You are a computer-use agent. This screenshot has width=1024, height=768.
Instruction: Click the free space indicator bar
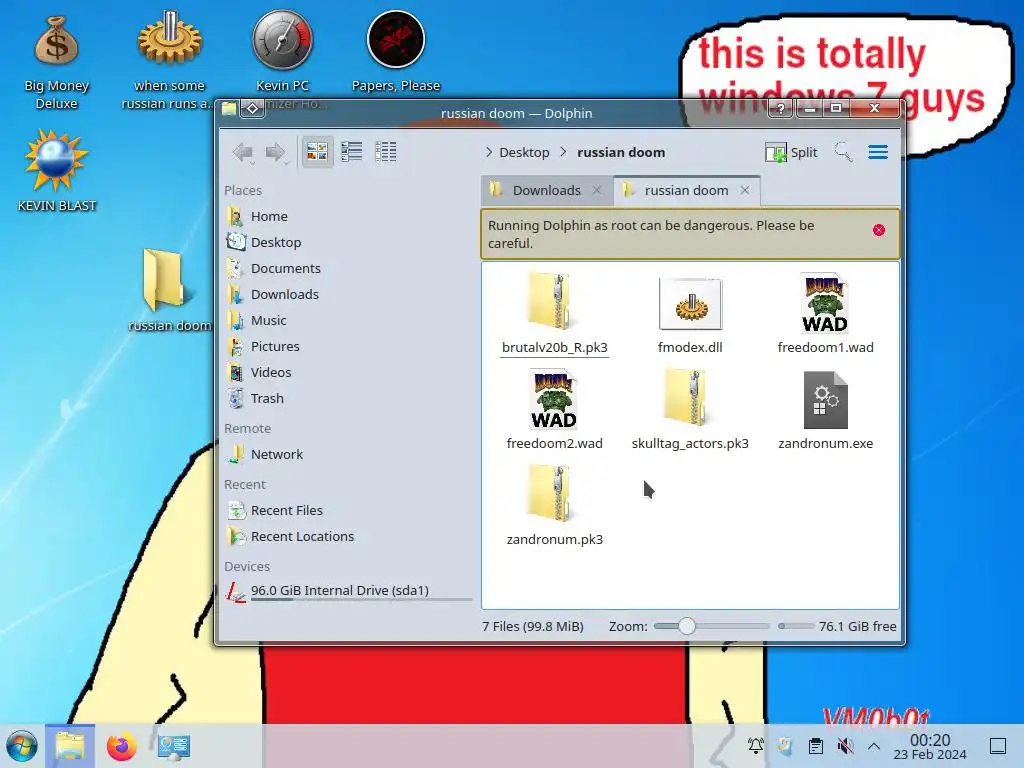(x=795, y=626)
